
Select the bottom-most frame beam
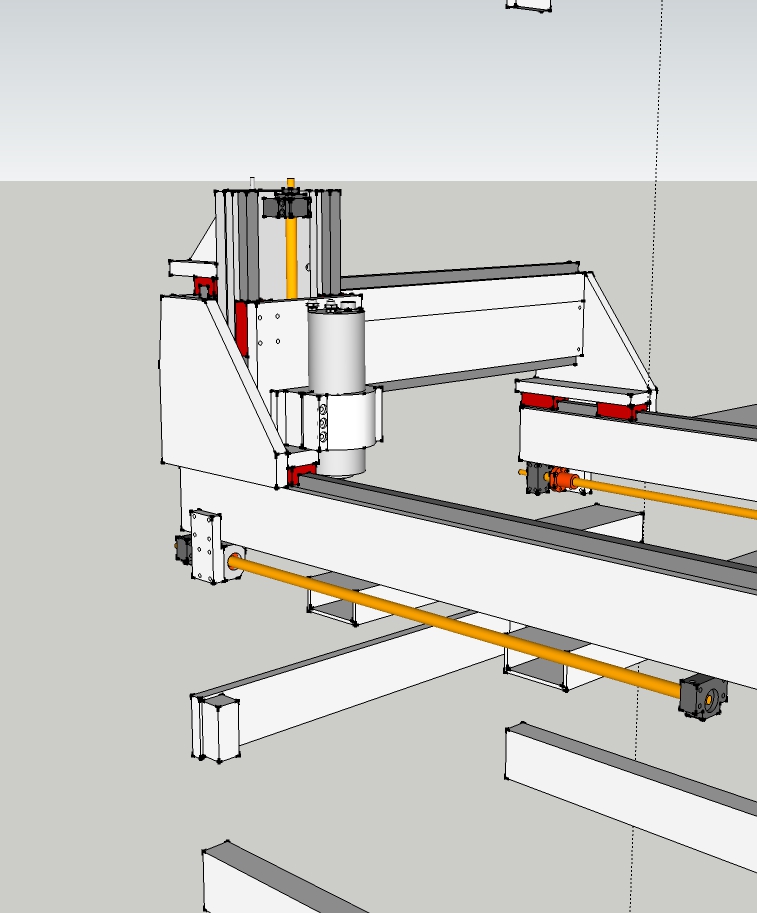coord(280,878)
